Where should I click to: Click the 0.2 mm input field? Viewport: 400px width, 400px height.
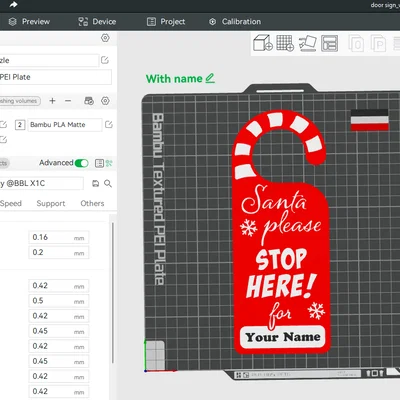point(59,252)
